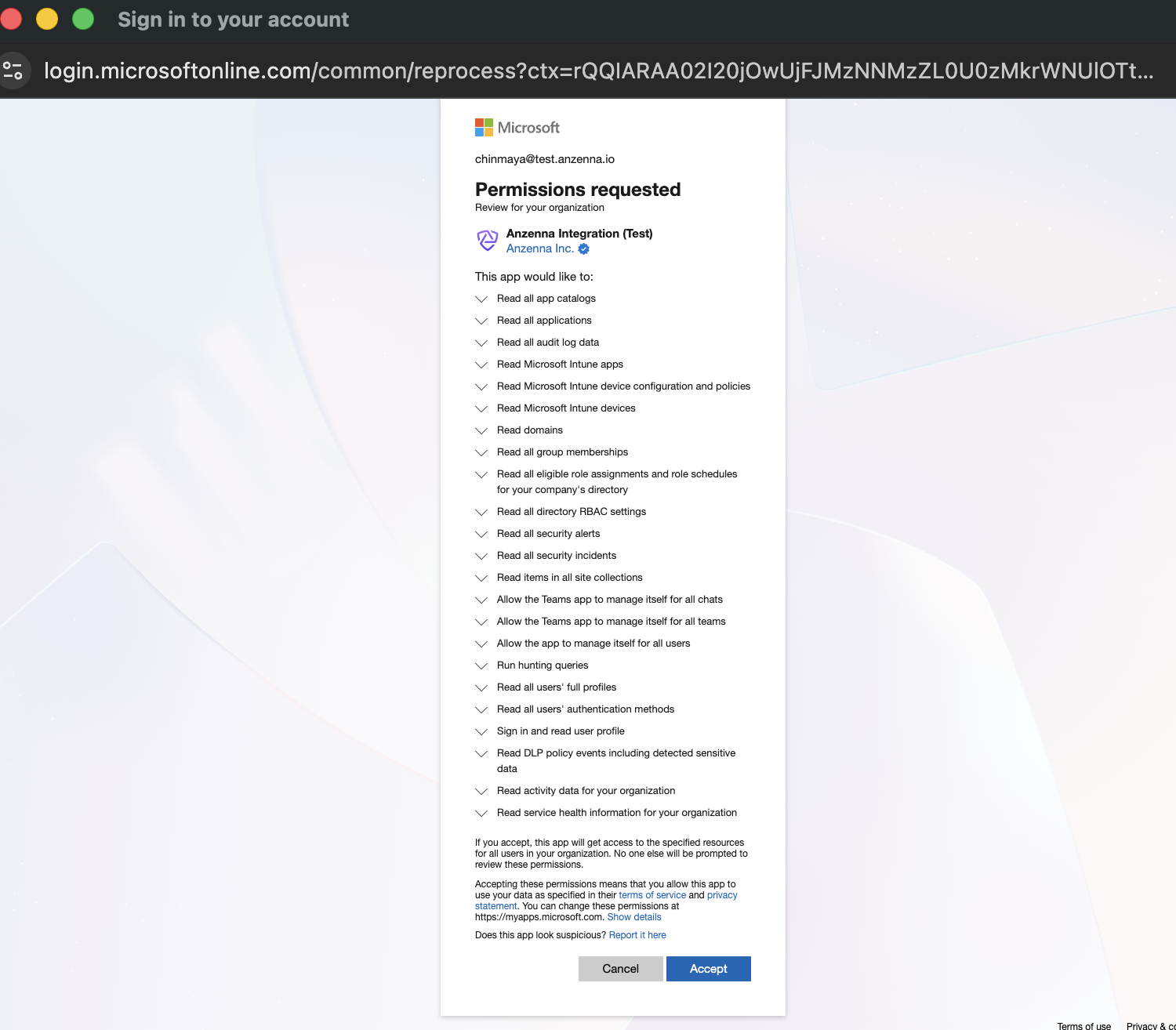Expand the Read Microsoft Intune devices permission
The image size is (1176, 1030).
click(481, 408)
